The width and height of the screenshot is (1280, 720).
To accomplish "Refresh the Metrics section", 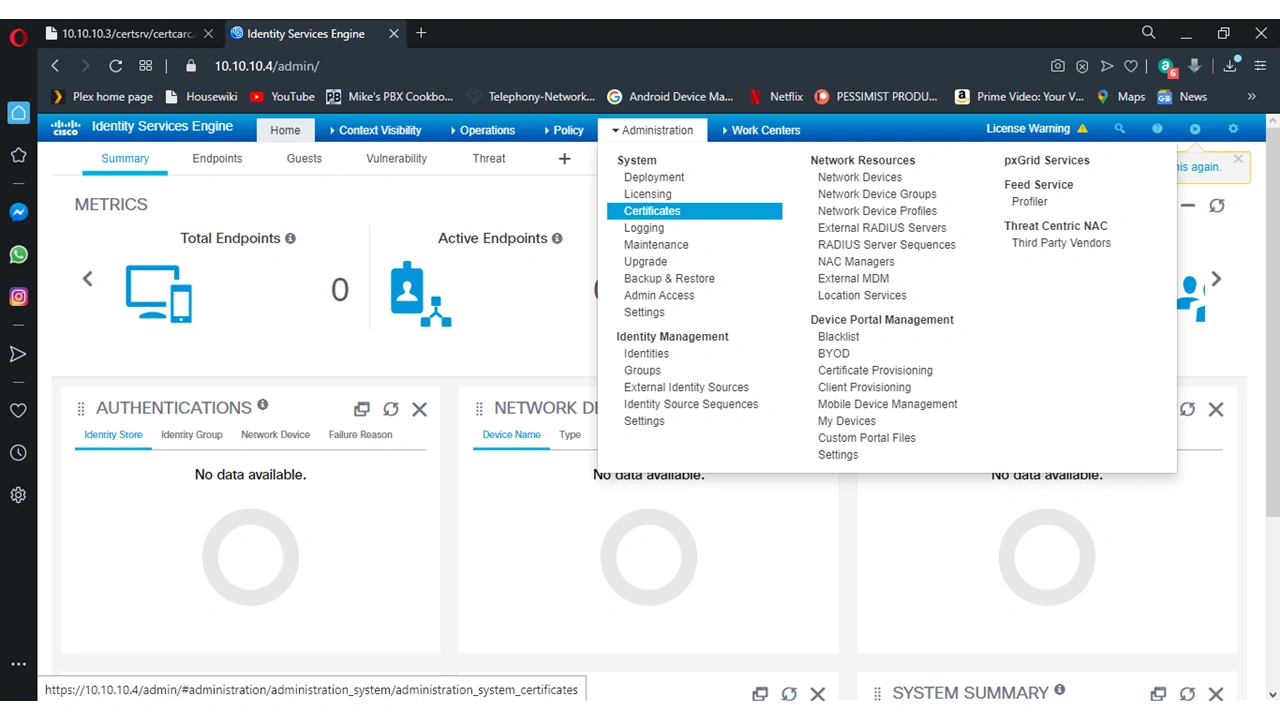I will coord(1216,205).
